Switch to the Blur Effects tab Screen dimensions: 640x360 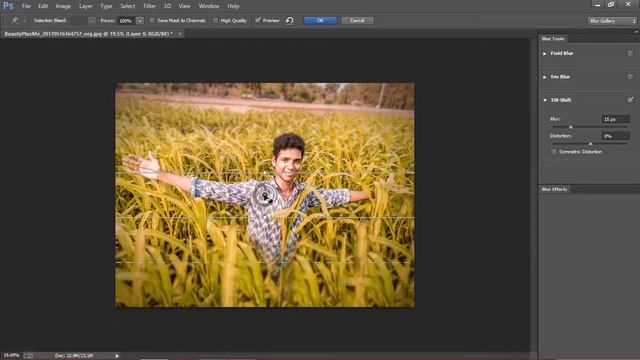point(554,189)
